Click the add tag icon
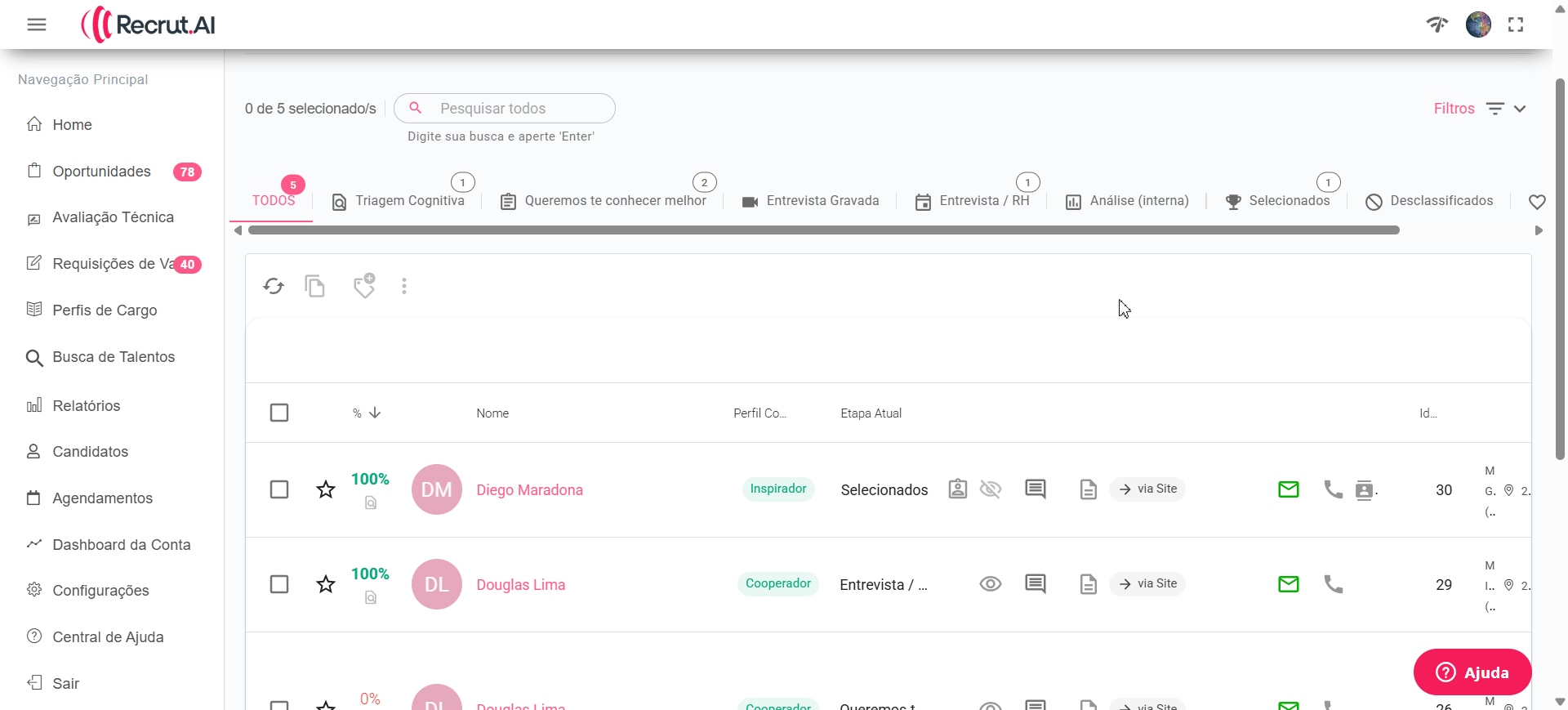This screenshot has width=1568, height=710. (x=363, y=286)
